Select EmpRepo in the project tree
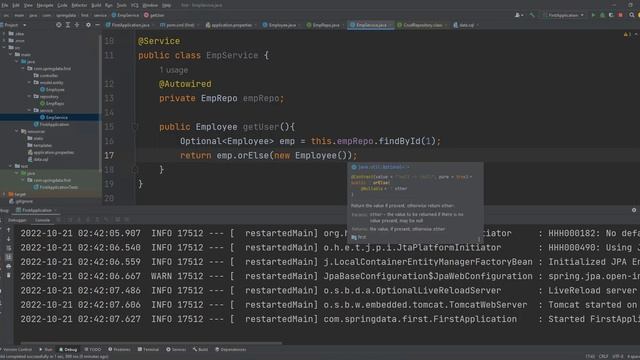This screenshot has height=360, width=640. point(52,104)
